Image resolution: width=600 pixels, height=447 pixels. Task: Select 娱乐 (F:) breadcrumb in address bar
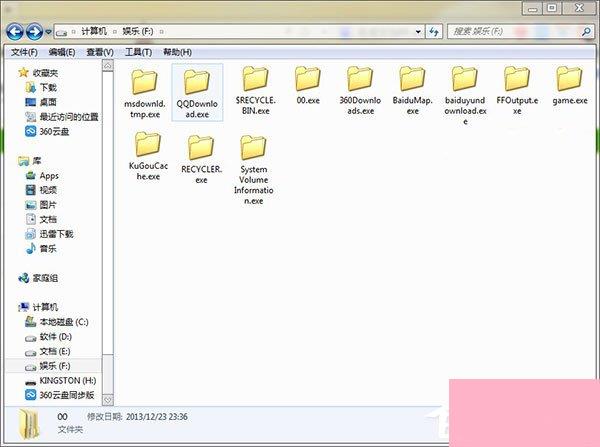138,31
